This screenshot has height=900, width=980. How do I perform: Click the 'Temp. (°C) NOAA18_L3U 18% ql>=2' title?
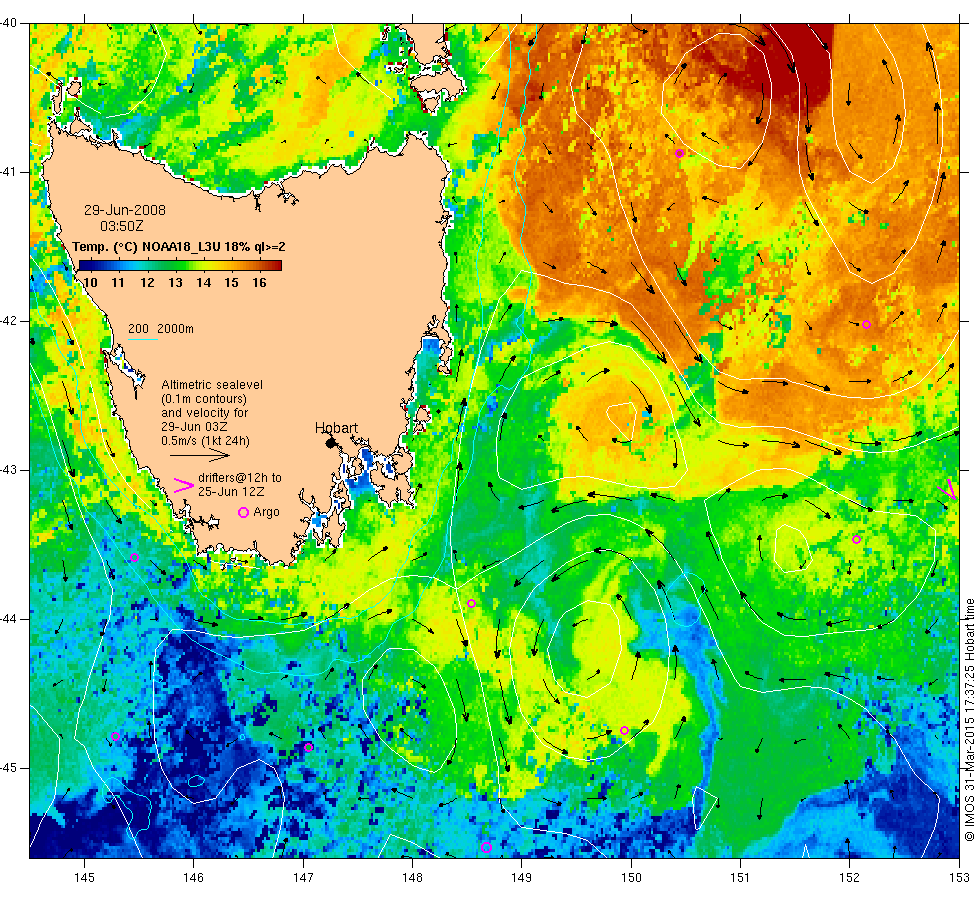(179, 246)
